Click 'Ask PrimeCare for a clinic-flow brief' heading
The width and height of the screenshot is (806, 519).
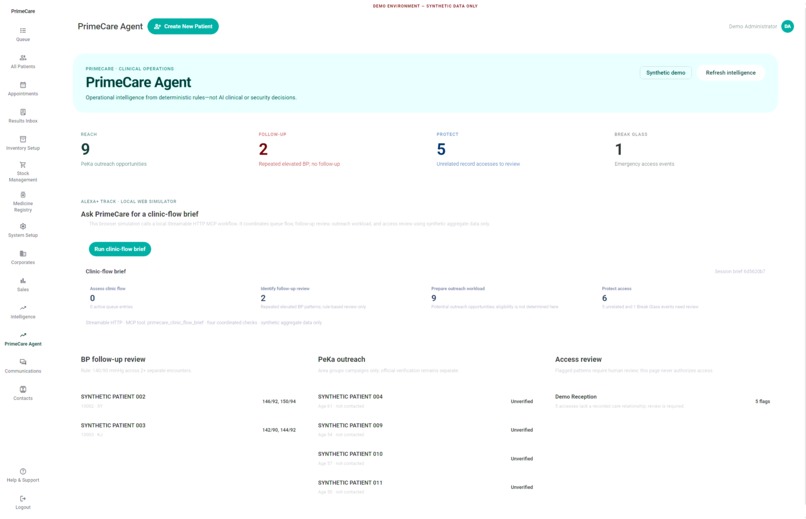pyautogui.click(x=139, y=214)
